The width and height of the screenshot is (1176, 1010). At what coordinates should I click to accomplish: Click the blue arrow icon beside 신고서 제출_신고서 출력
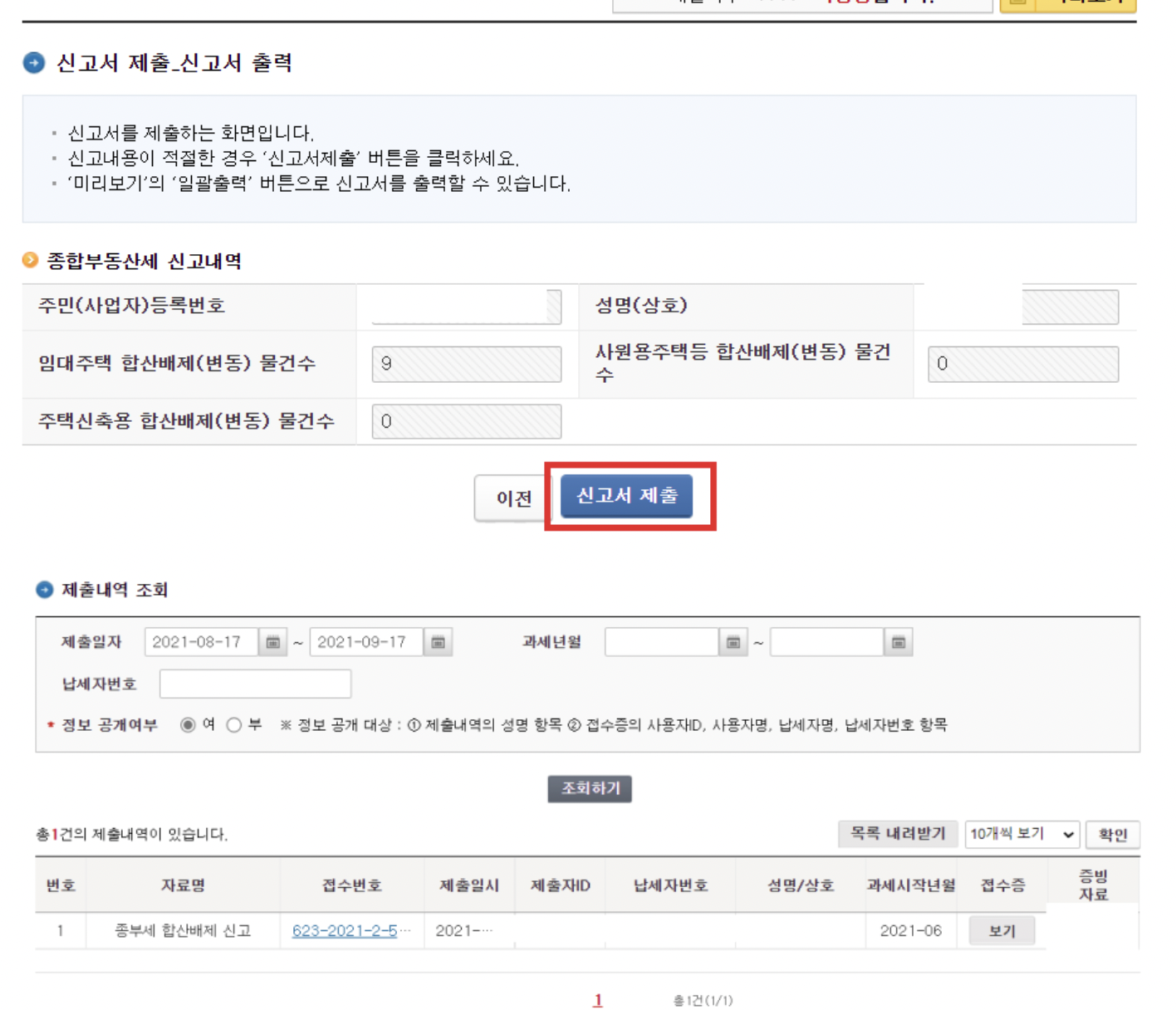pos(32,61)
